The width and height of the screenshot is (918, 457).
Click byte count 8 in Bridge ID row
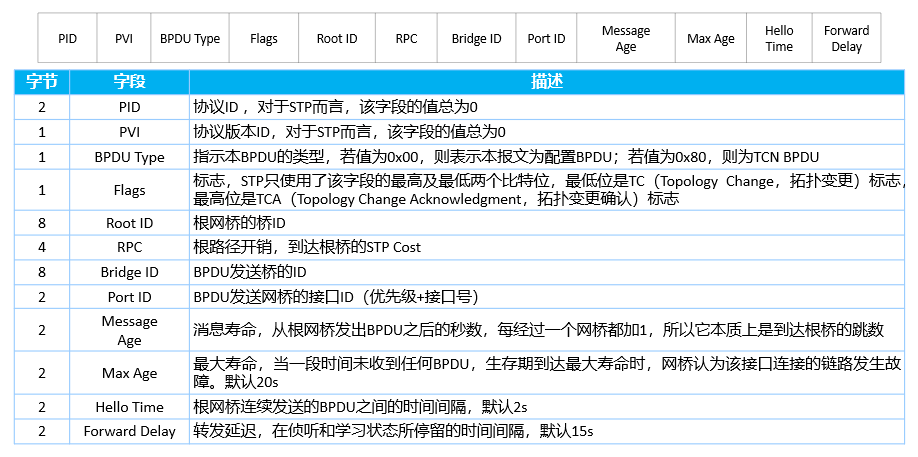pyautogui.click(x=42, y=272)
